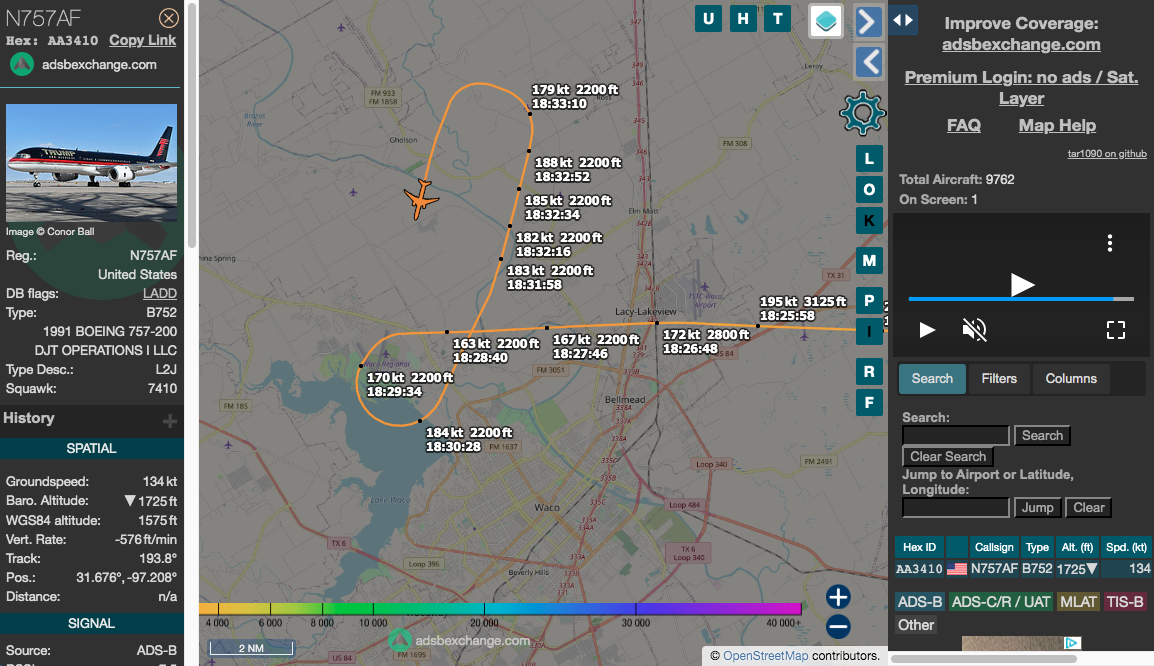
Task: Switch to the Filters tab
Action: [x=999, y=378]
